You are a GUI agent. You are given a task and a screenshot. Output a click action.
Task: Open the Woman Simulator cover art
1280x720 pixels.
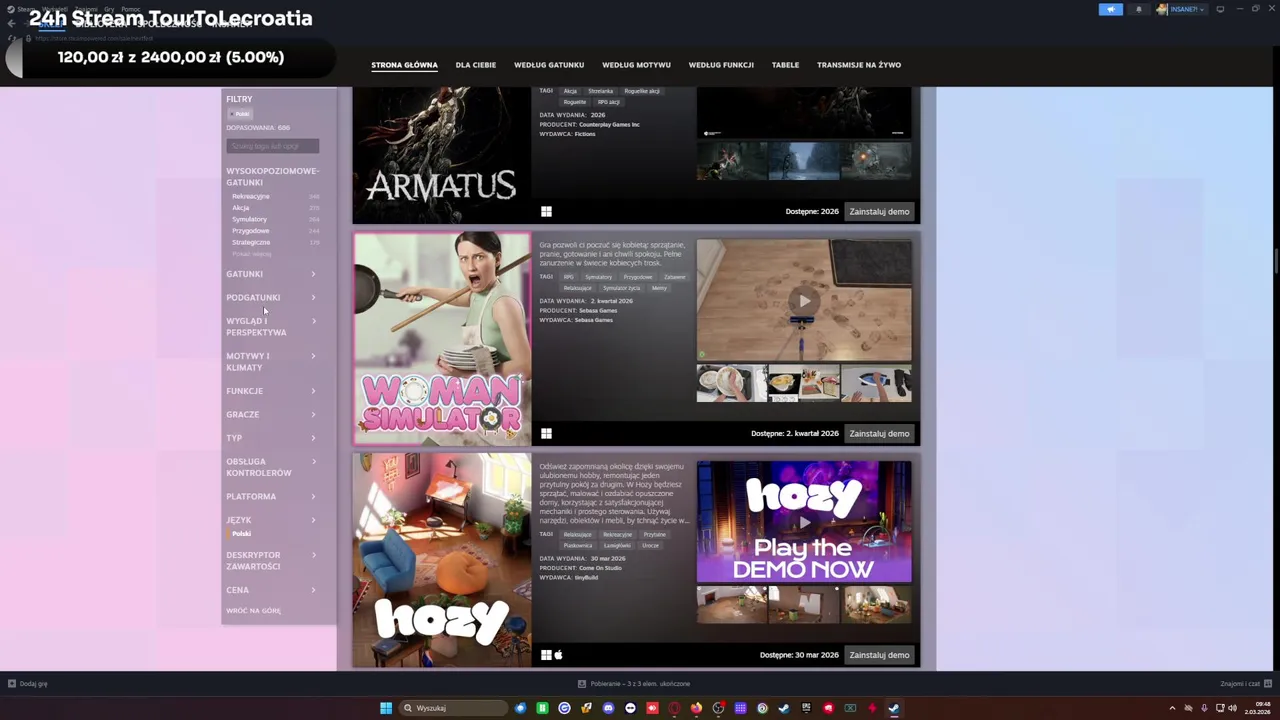(x=441, y=339)
